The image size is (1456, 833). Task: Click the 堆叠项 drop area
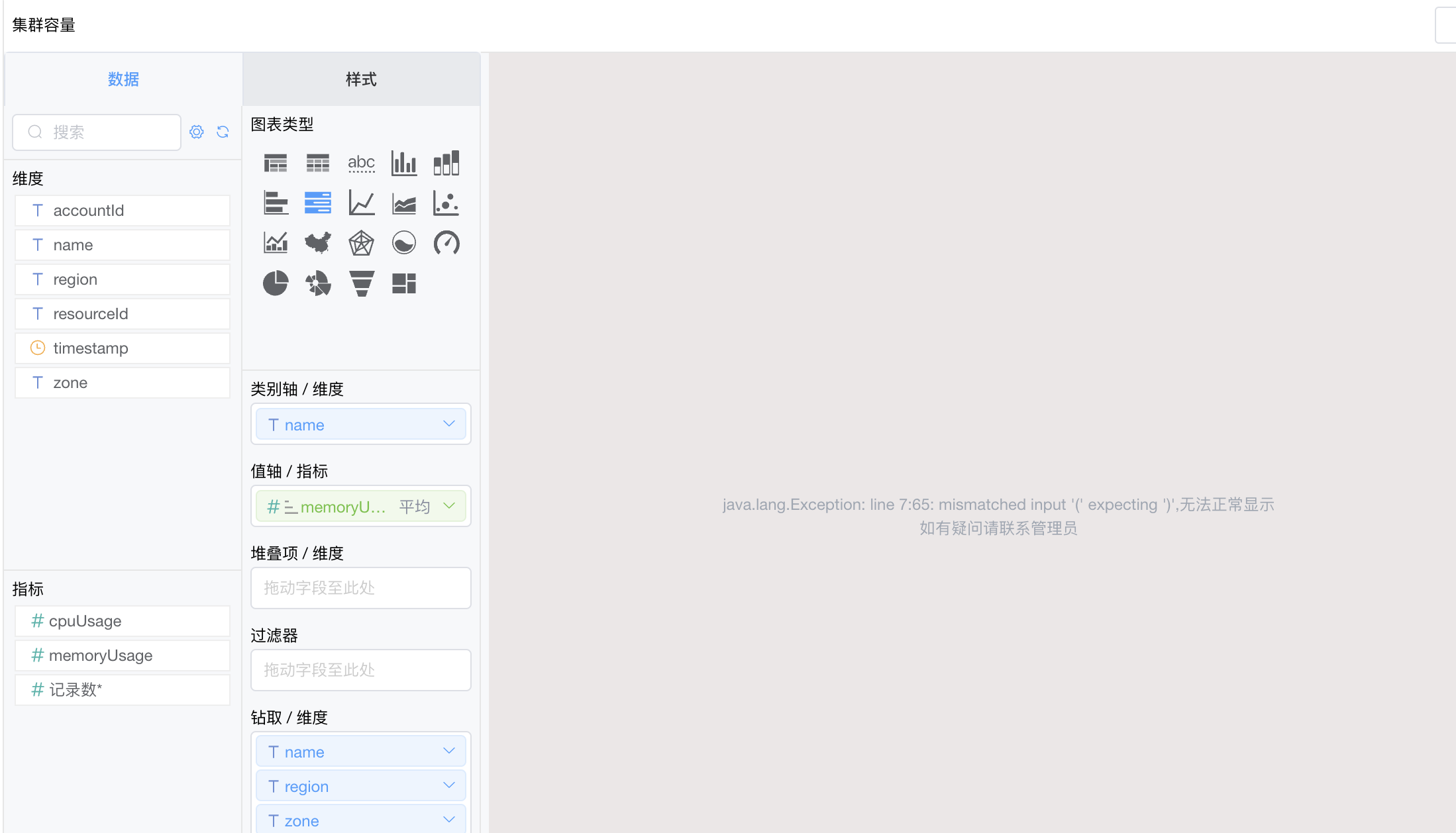(361, 588)
